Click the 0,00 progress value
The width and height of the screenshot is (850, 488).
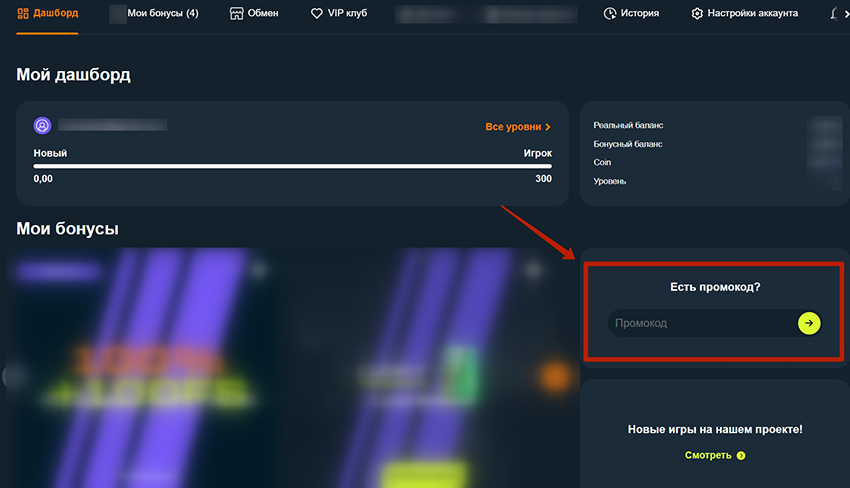tap(43, 178)
